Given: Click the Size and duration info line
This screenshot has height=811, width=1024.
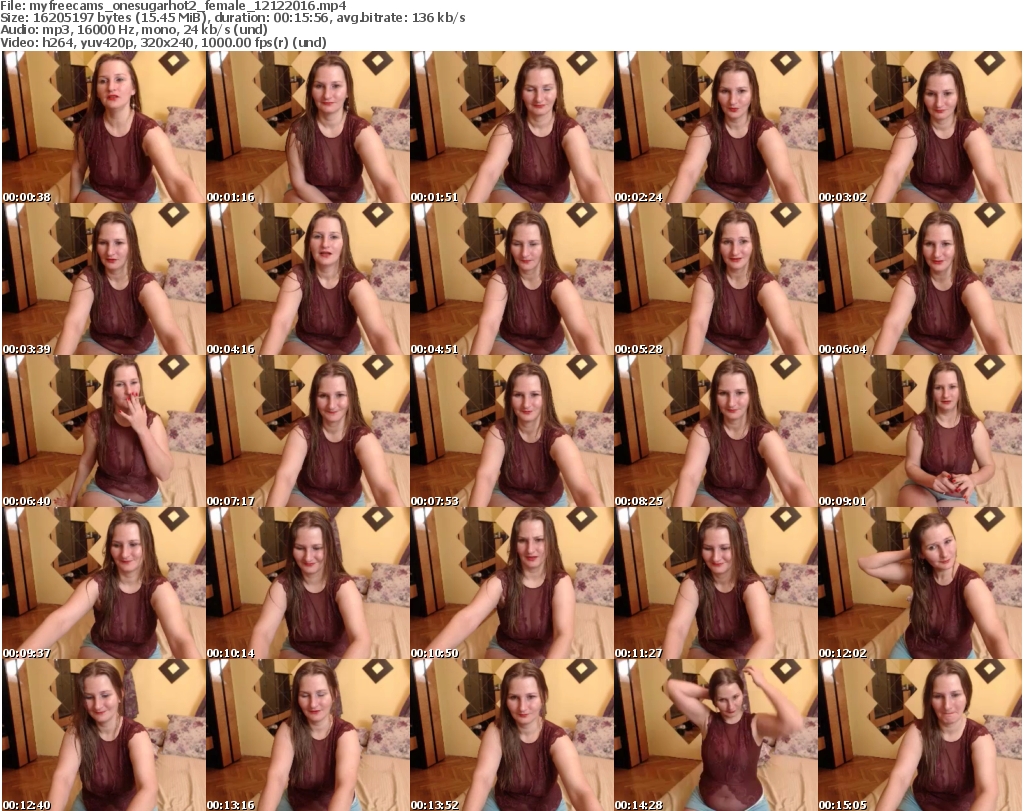Looking at the screenshot, I should [x=233, y=18].
